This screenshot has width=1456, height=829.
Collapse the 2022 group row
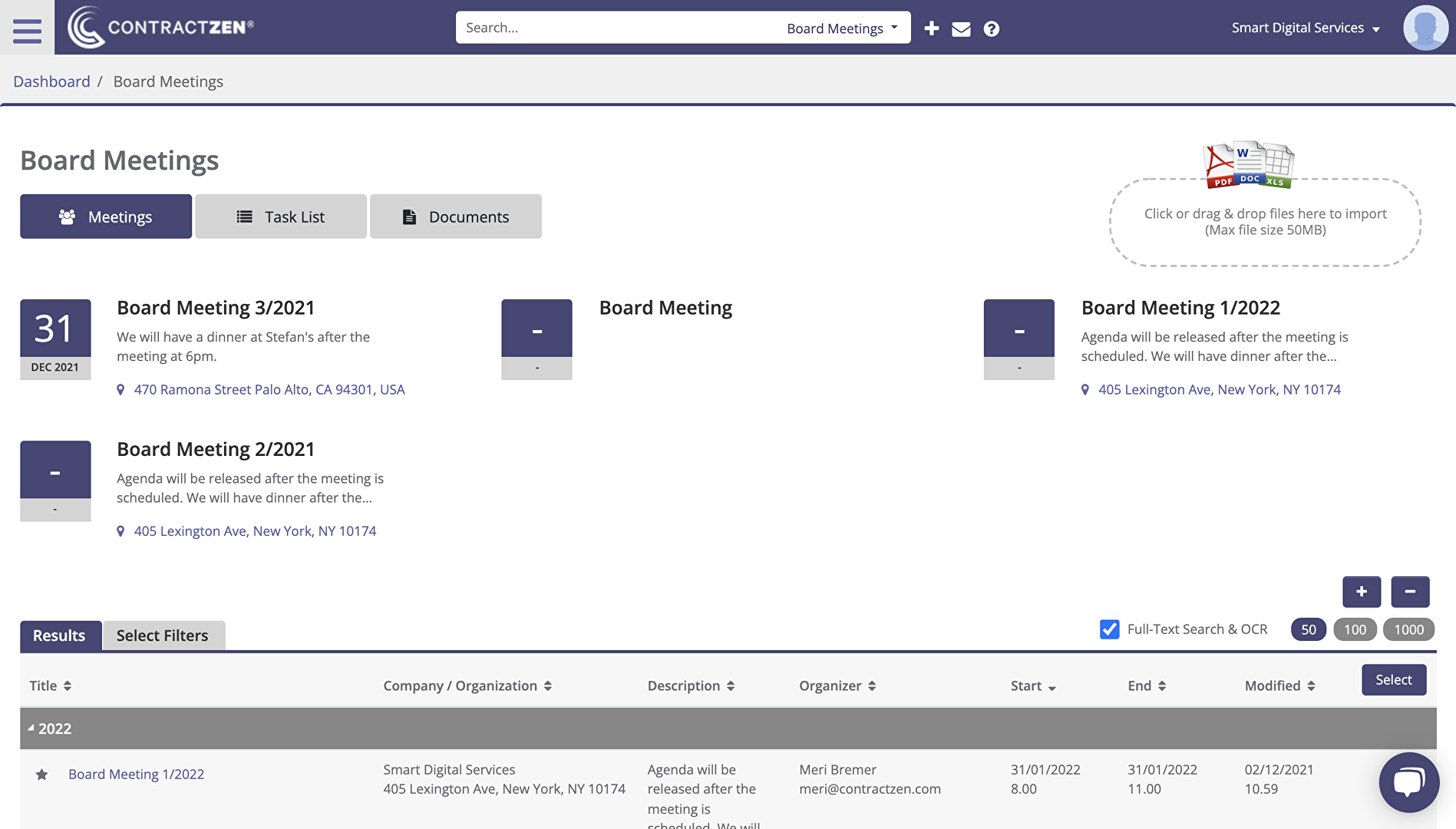[728, 728]
